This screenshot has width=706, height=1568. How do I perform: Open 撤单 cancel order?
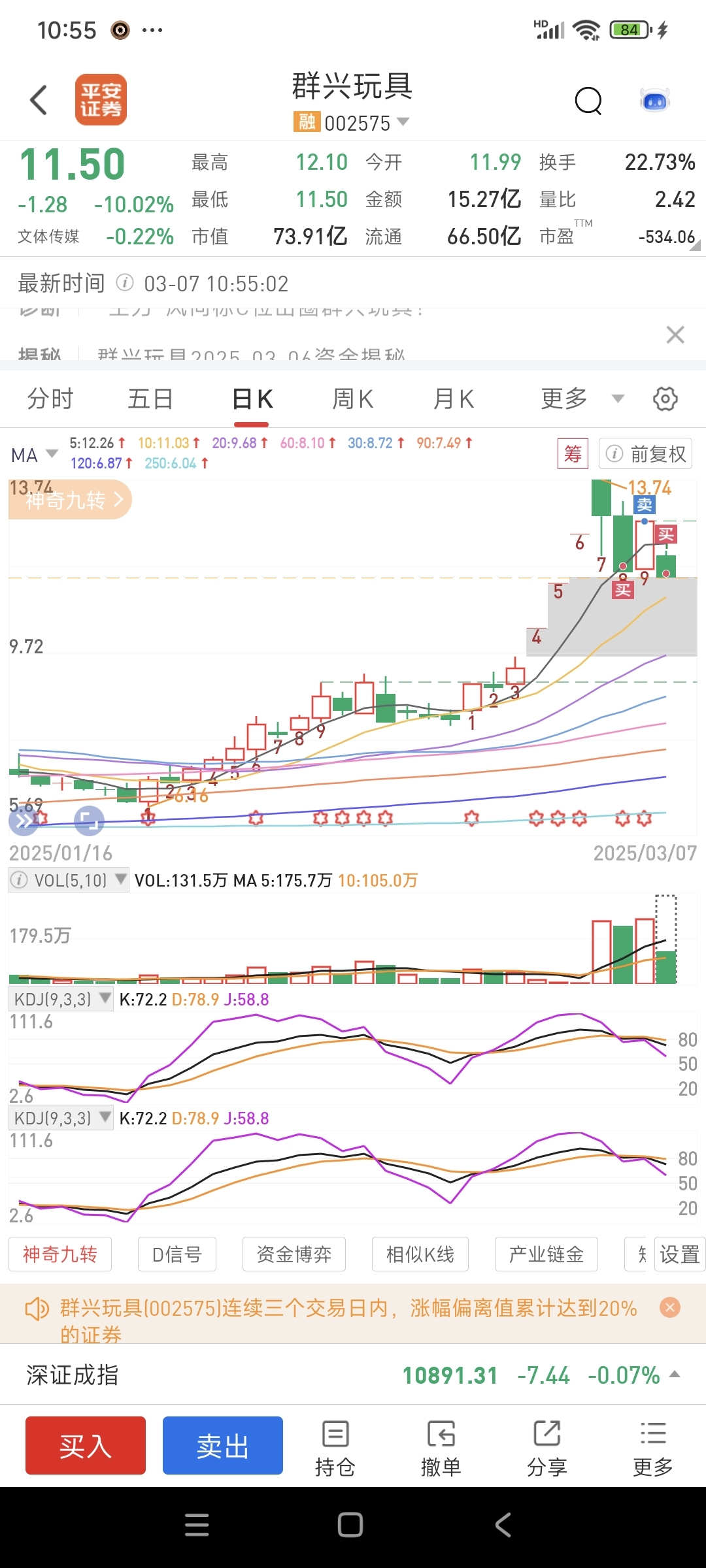click(441, 1448)
